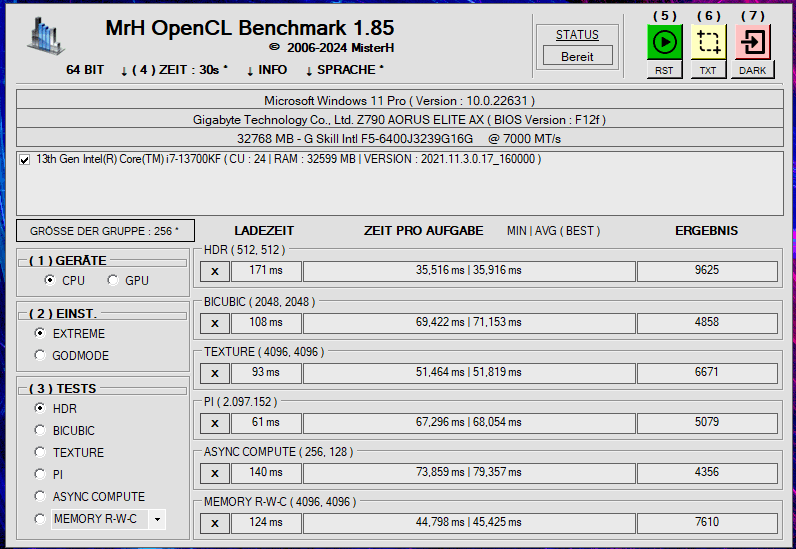Click MEMORY timing 44,798 ms | 45,425 ms
The height and width of the screenshot is (549, 796).
[x=469, y=523]
